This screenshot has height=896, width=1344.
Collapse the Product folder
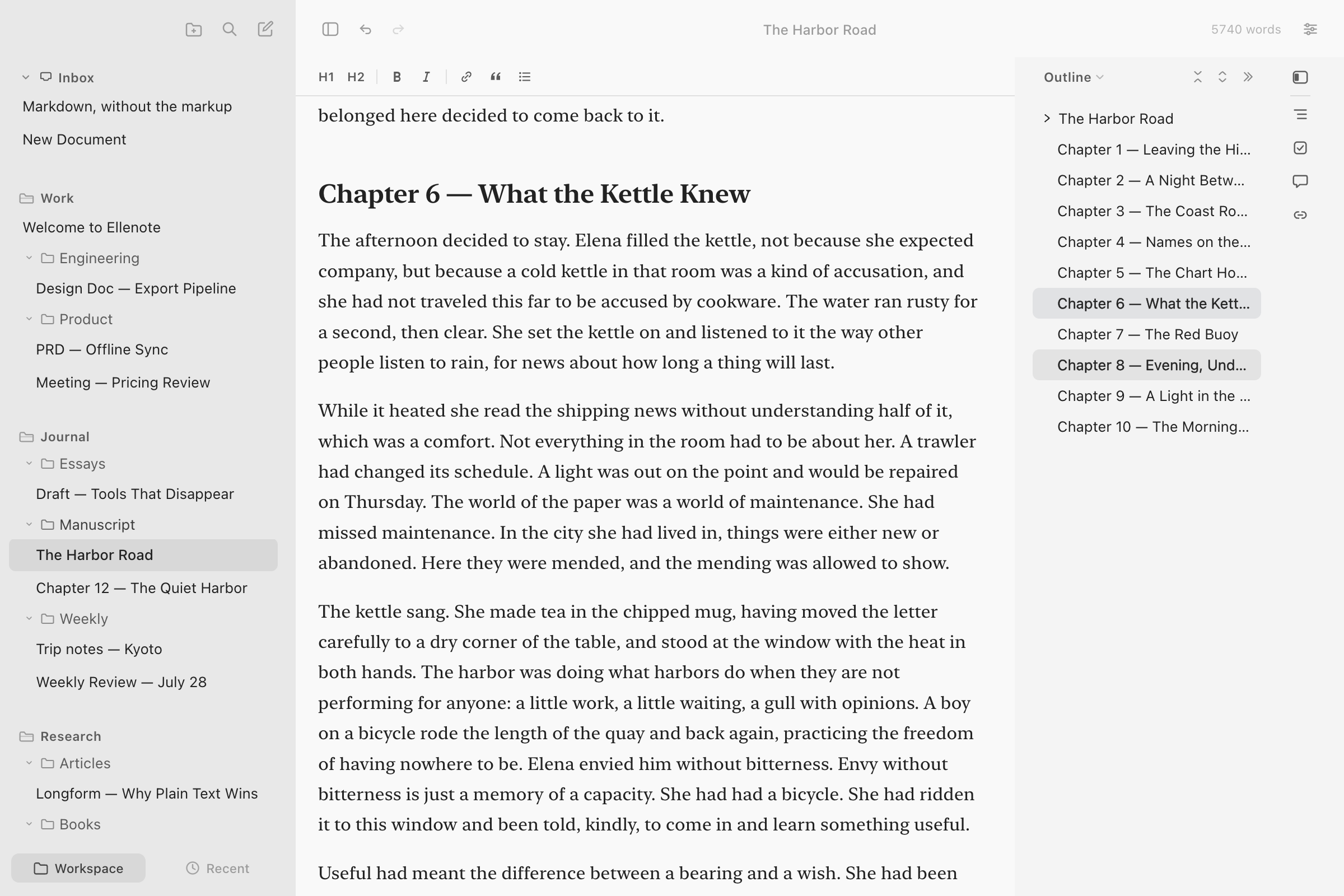(x=29, y=319)
